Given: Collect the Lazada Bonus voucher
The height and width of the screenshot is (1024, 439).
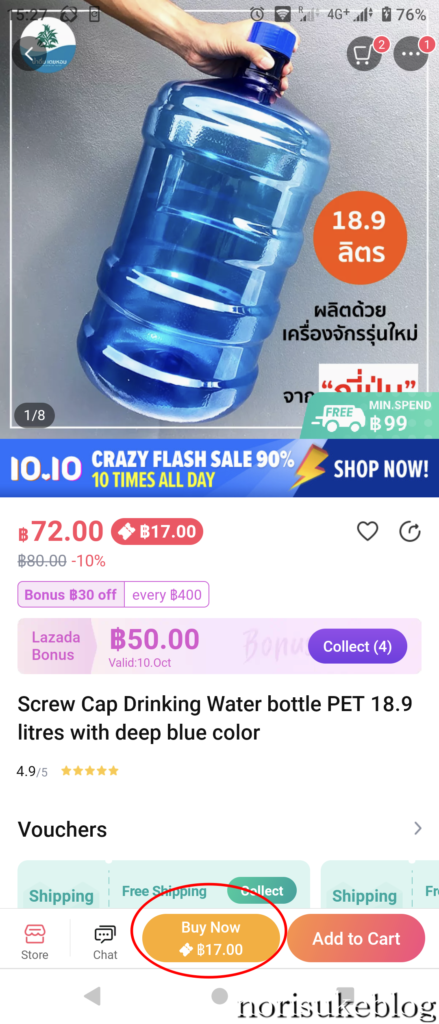Looking at the screenshot, I should (357, 646).
